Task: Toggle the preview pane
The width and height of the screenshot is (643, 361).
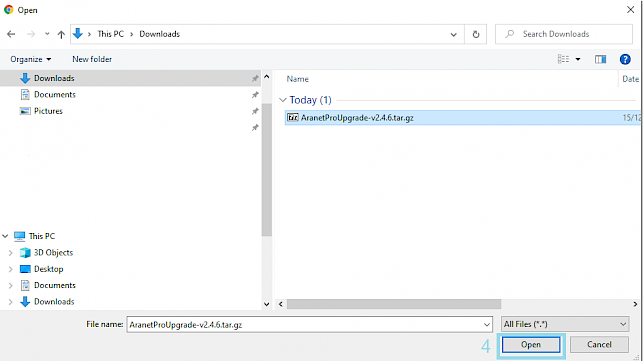Action: [600, 59]
